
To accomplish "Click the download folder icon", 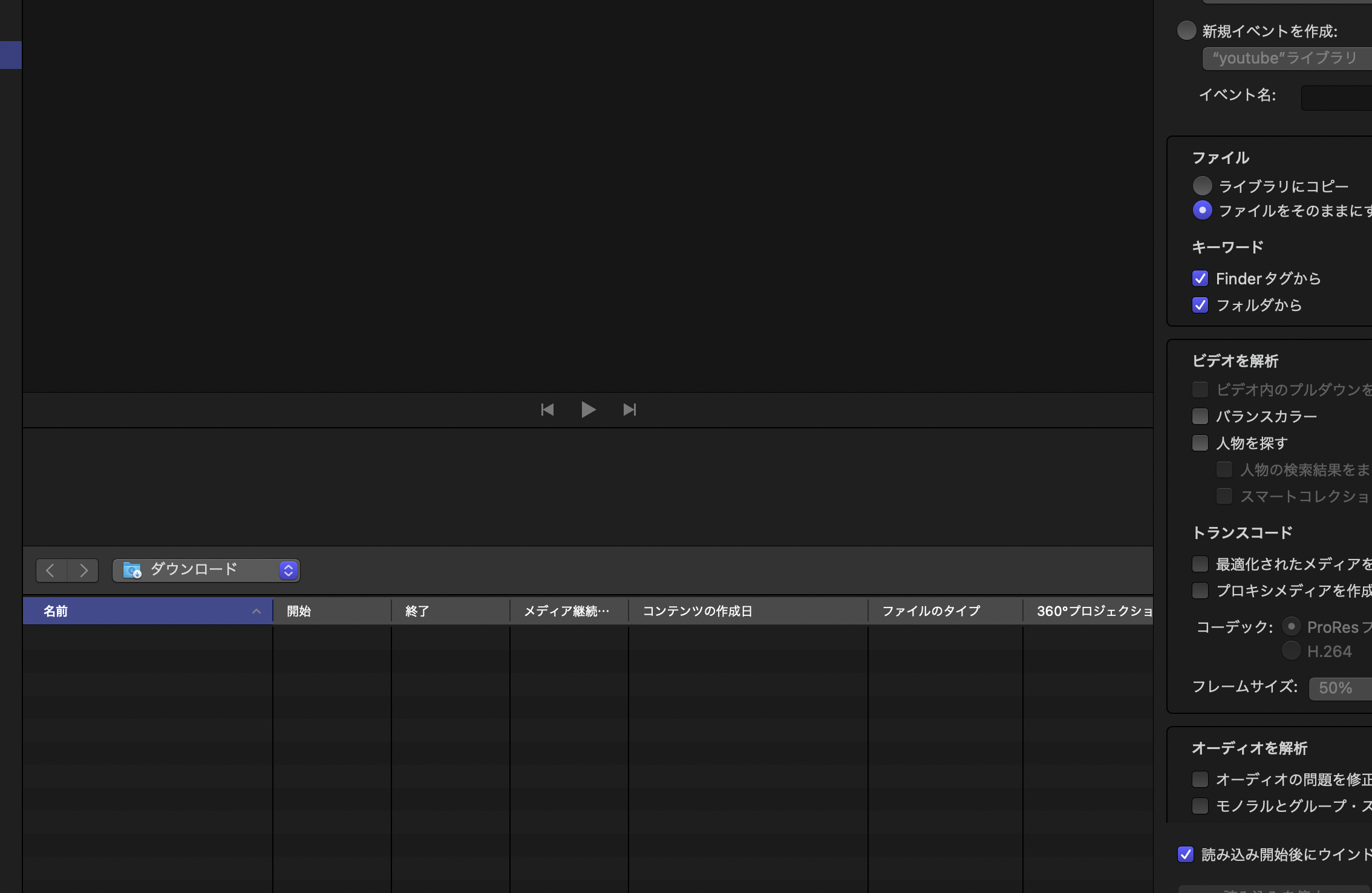I will click(x=132, y=570).
